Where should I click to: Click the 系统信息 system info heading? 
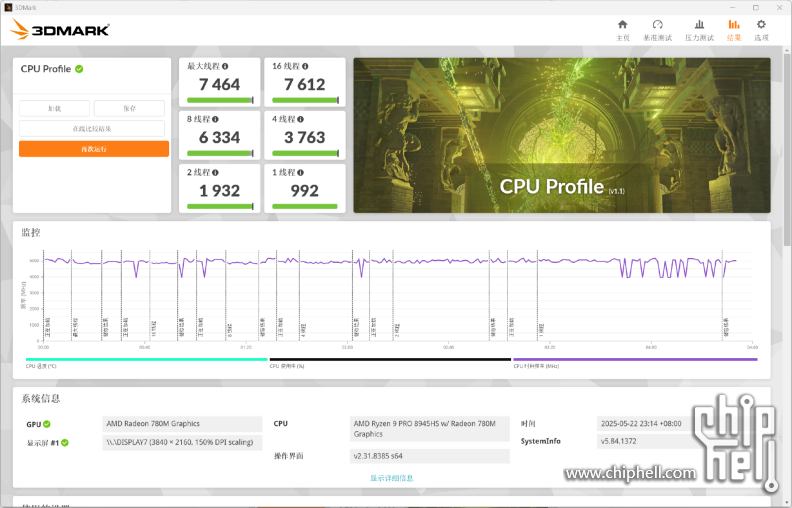point(40,398)
